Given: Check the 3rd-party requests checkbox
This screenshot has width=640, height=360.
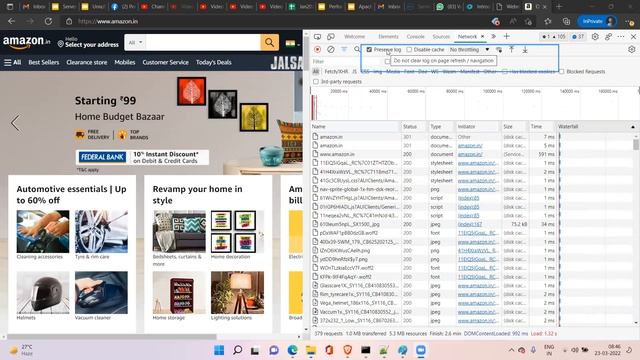Looking at the screenshot, I should pos(316,82).
